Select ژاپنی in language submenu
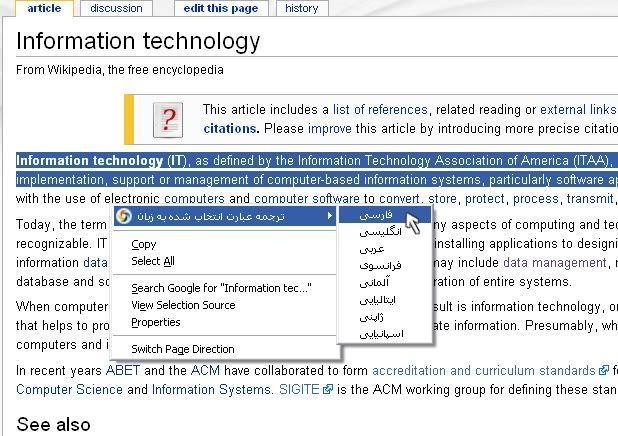 pos(385,317)
